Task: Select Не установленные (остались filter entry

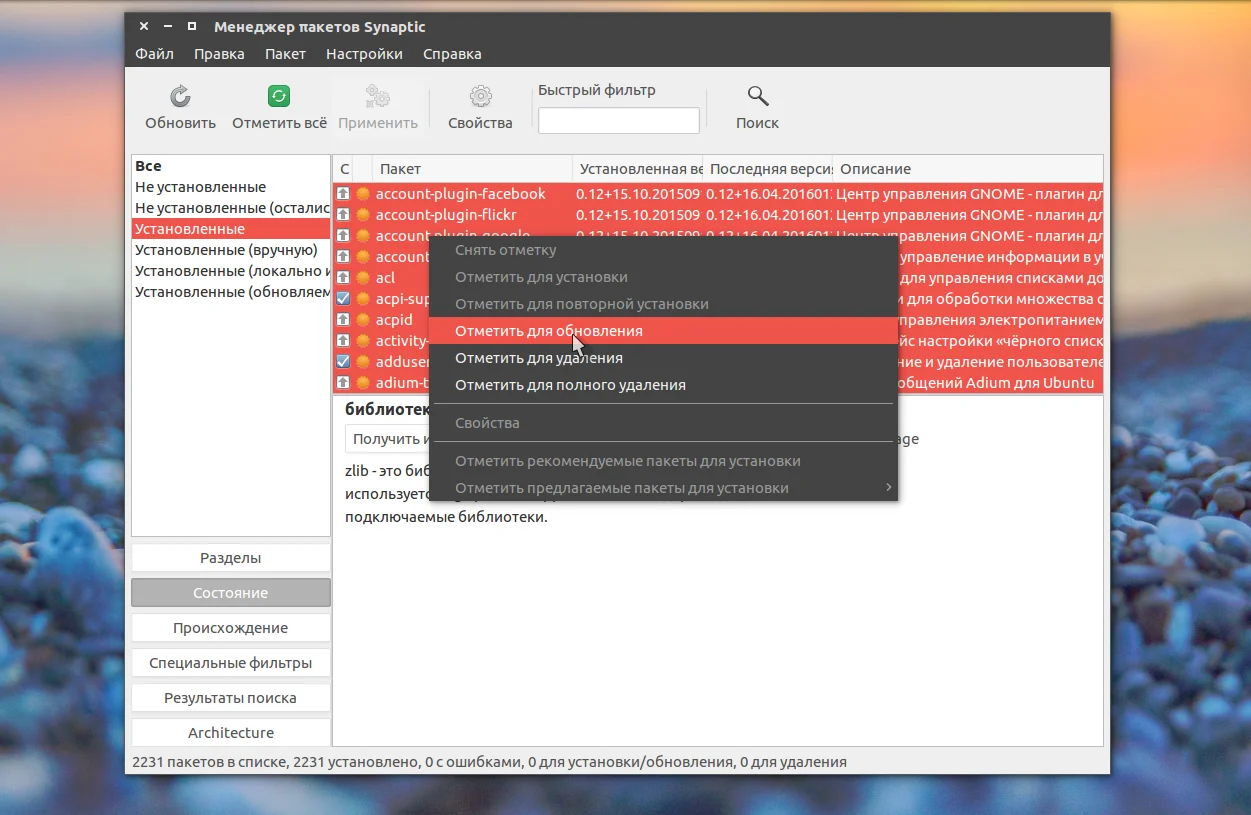Action: pyautogui.click(x=231, y=208)
